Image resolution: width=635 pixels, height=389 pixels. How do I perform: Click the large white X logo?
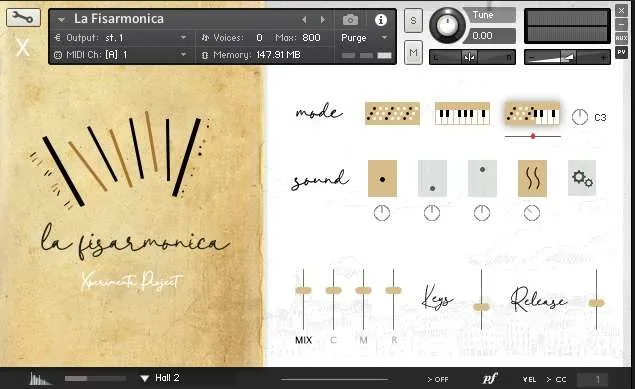23,47
